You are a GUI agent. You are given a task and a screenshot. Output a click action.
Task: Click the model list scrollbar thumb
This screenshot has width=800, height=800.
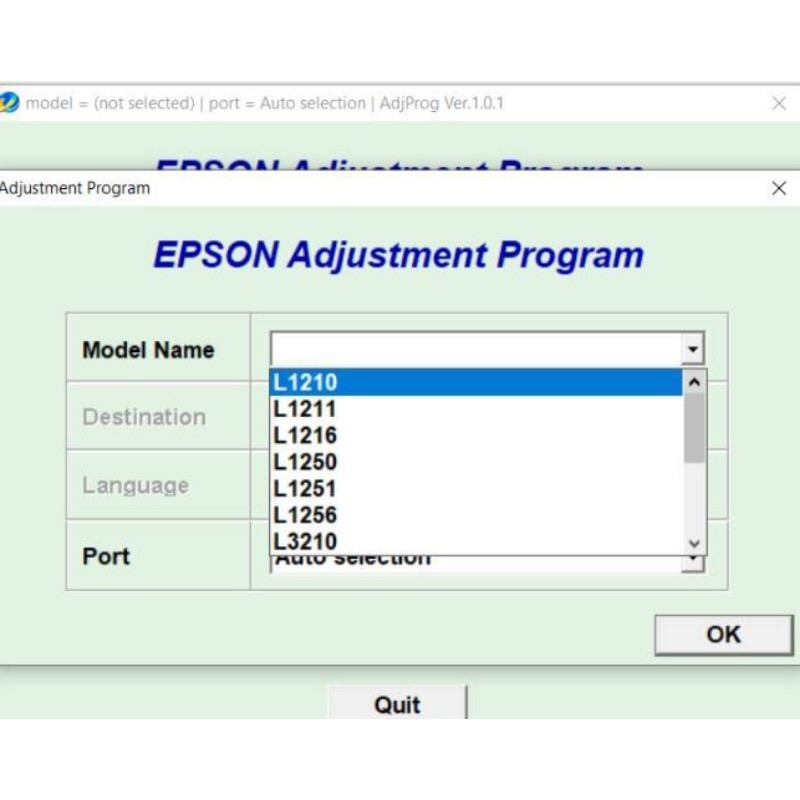694,428
